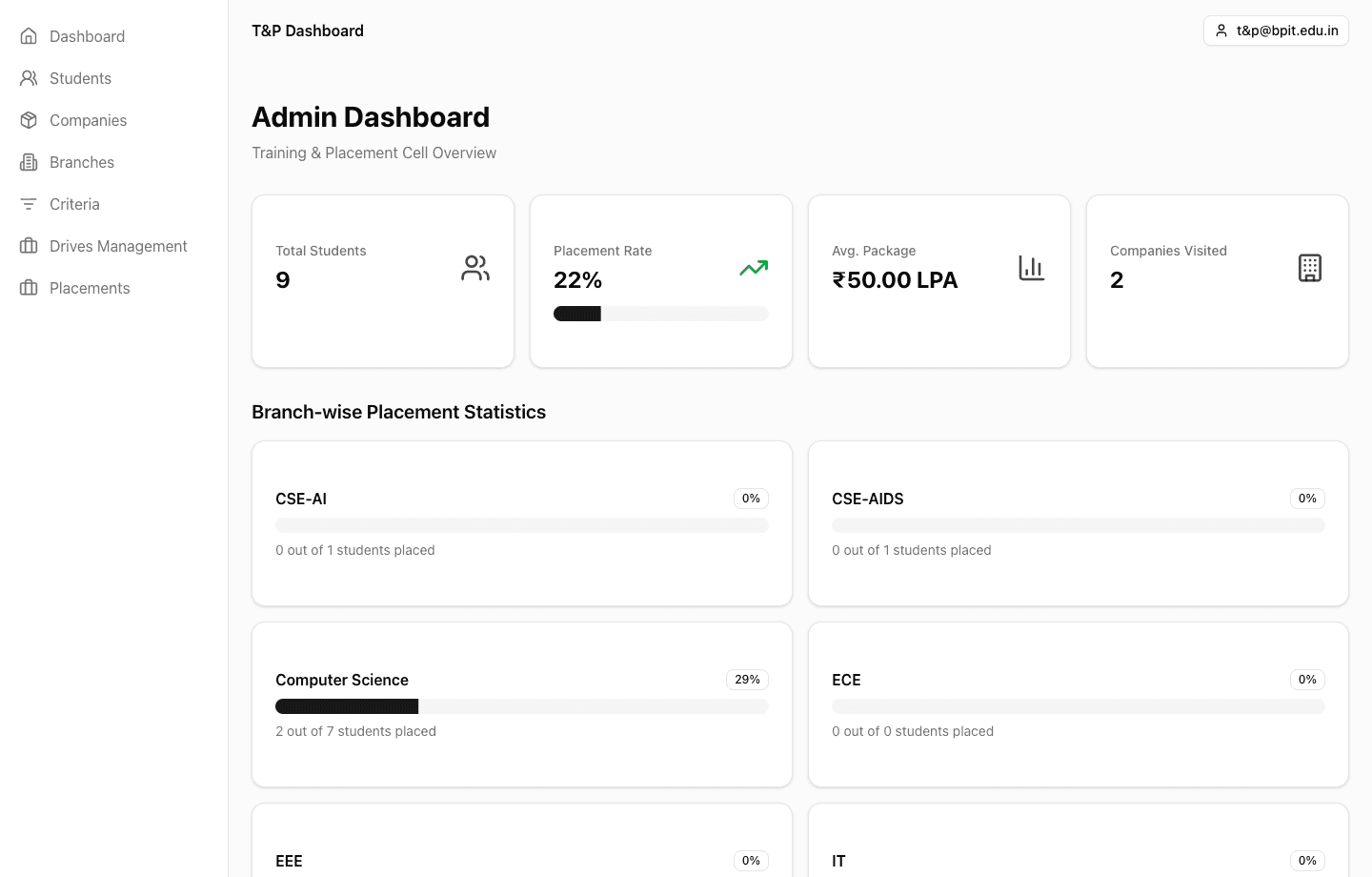Click the Placements briefcase icon in sidebar
The image size is (1372, 877).
coord(29,288)
